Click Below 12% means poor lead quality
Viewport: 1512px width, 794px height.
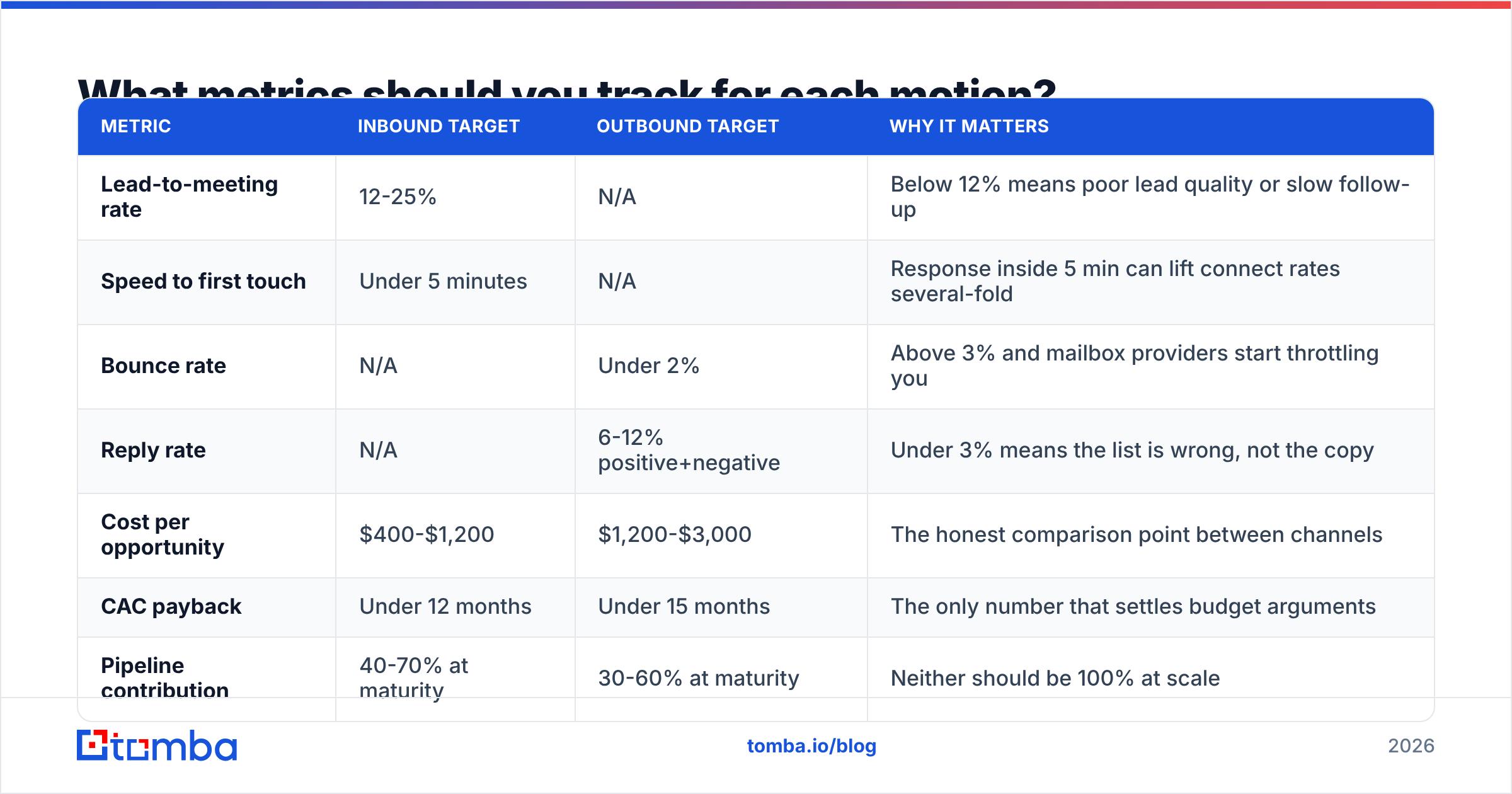click(1150, 197)
